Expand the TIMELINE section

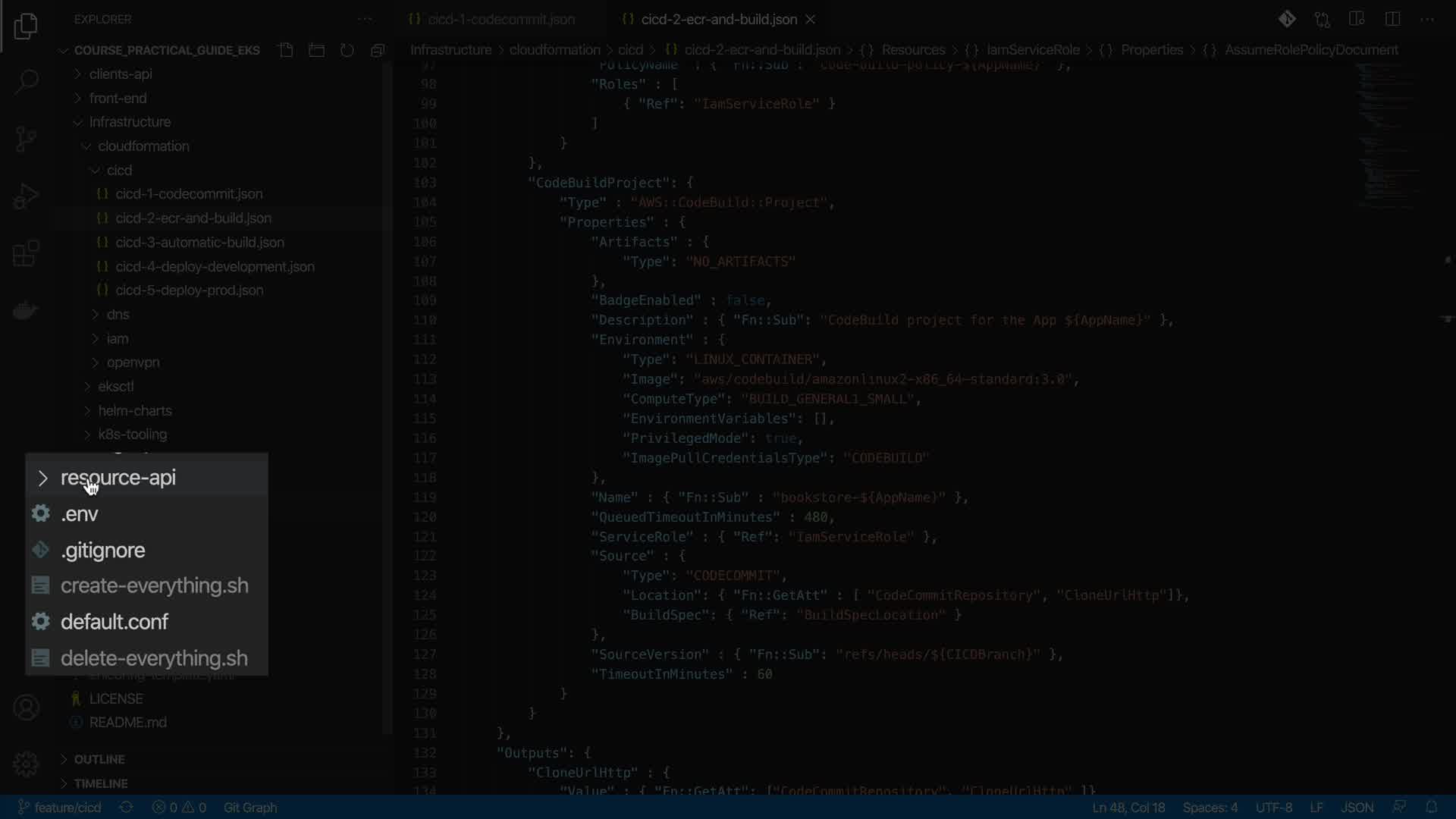pyautogui.click(x=101, y=783)
